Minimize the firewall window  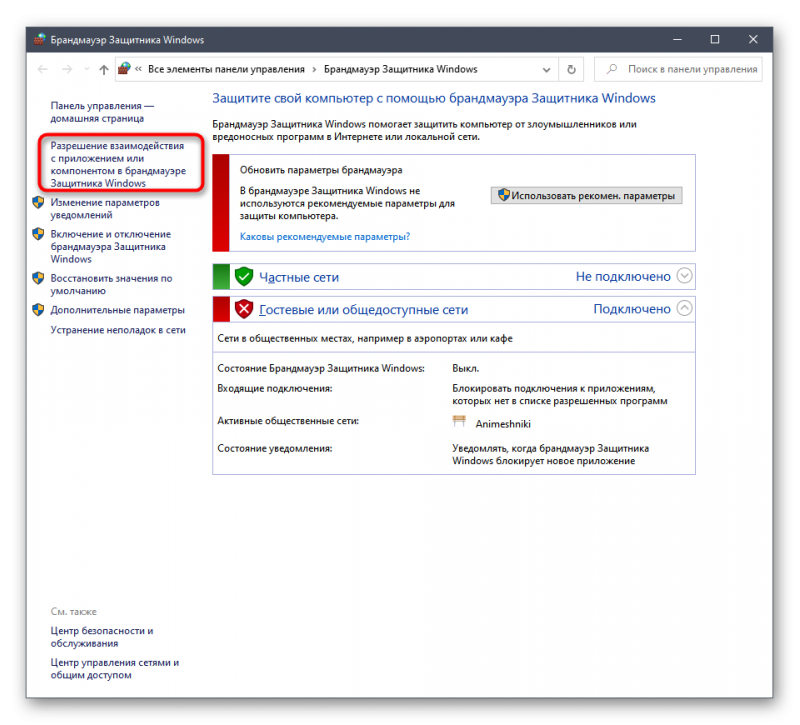tap(678, 39)
